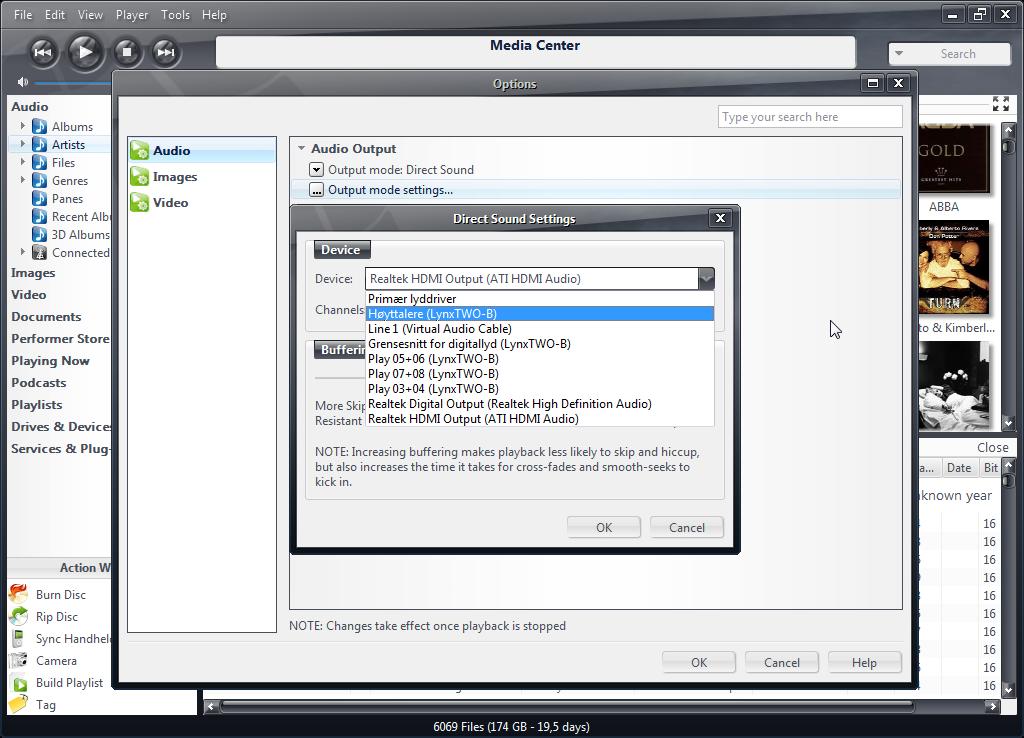This screenshot has width=1024, height=738.
Task: Start playback with the Play button
Action: point(85,52)
